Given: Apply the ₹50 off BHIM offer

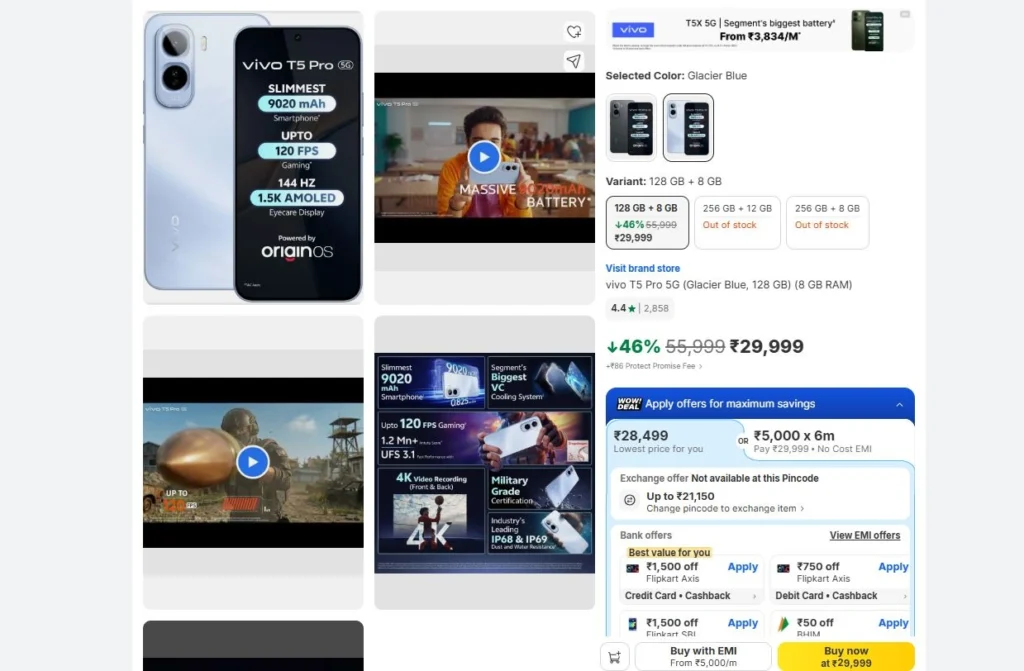Looking at the screenshot, I should [x=893, y=623].
